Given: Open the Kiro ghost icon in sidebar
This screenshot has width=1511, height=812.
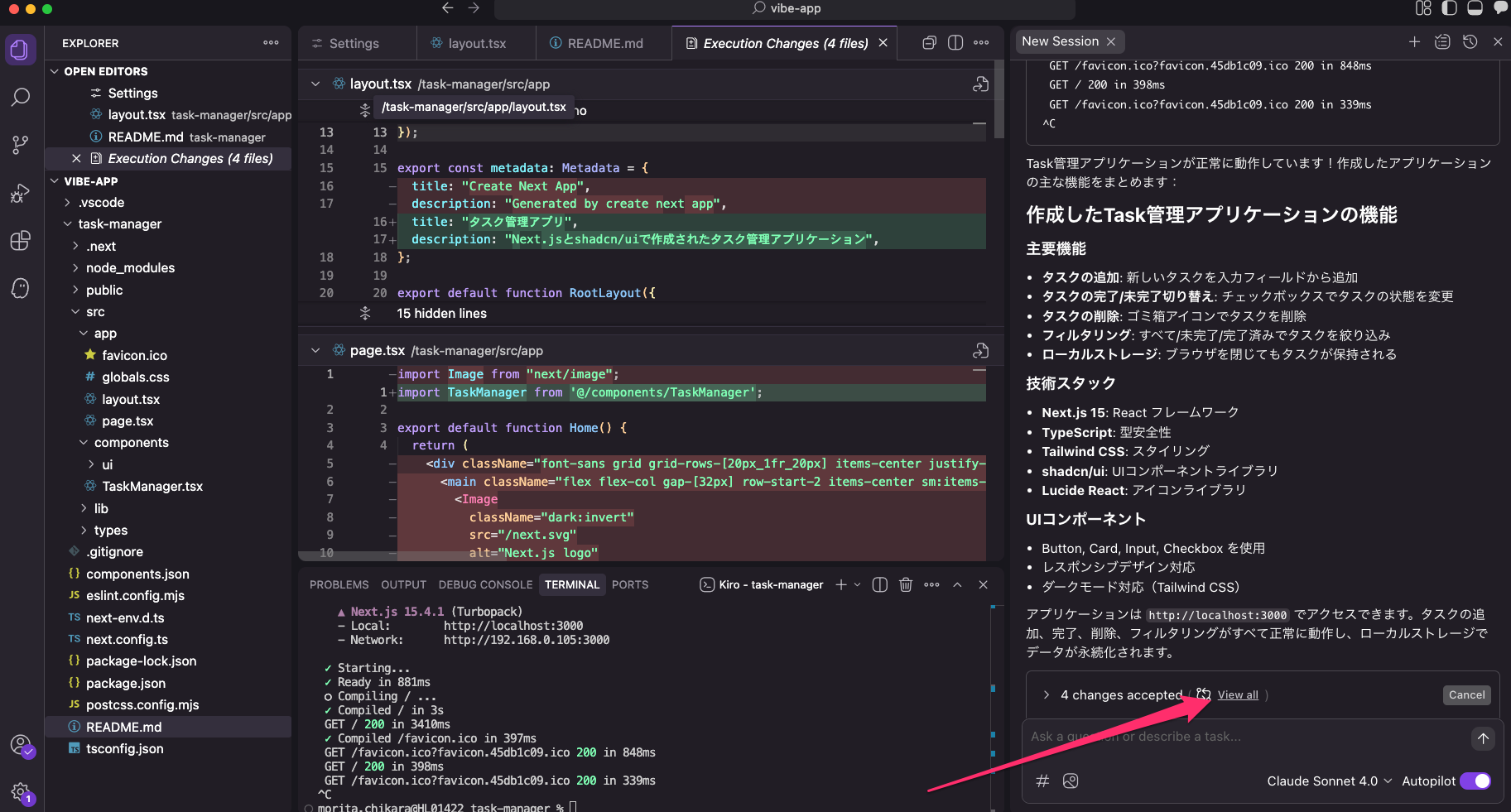Looking at the screenshot, I should coord(20,288).
